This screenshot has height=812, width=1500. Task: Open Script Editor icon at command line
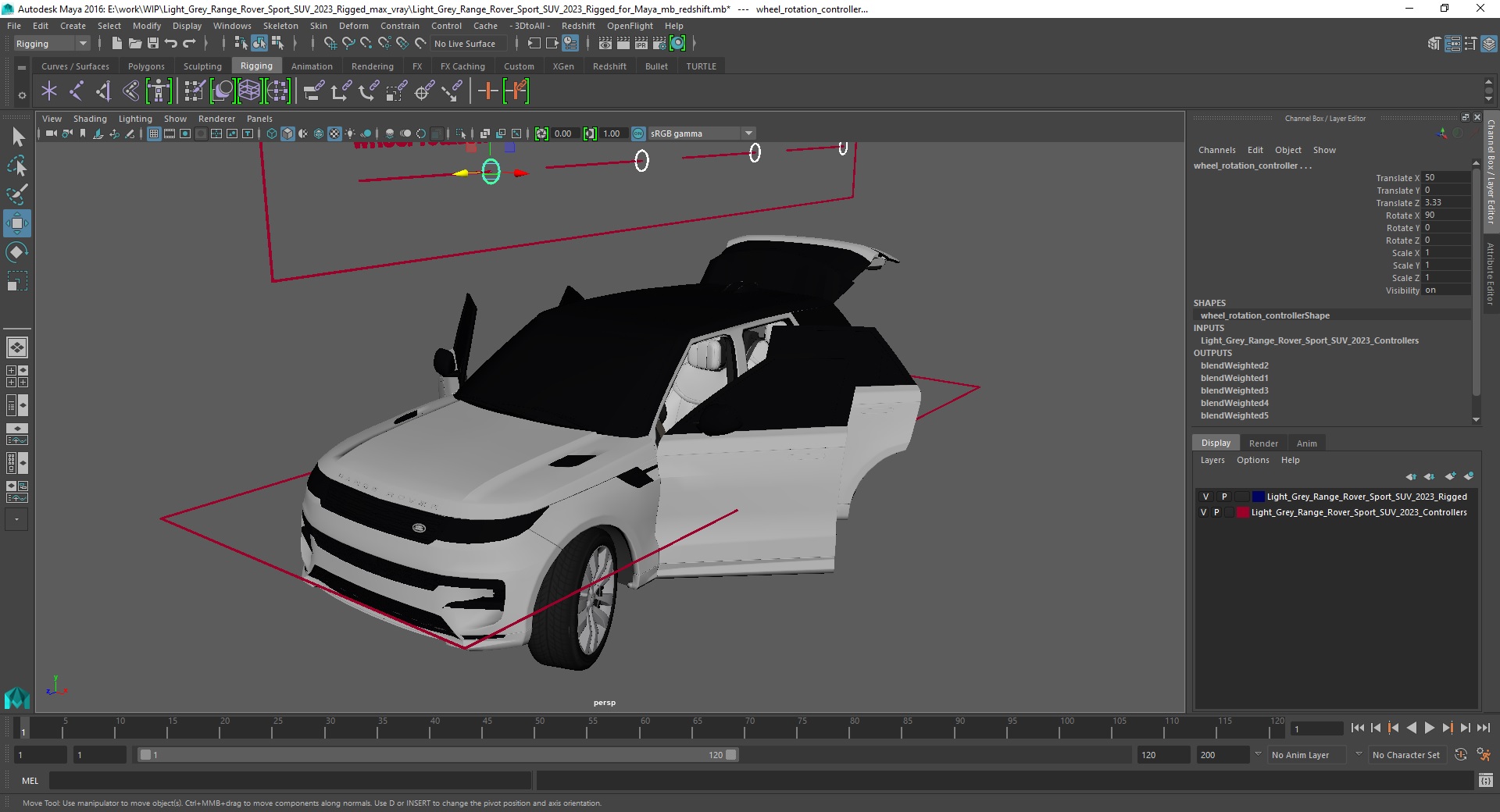tap(1485, 781)
